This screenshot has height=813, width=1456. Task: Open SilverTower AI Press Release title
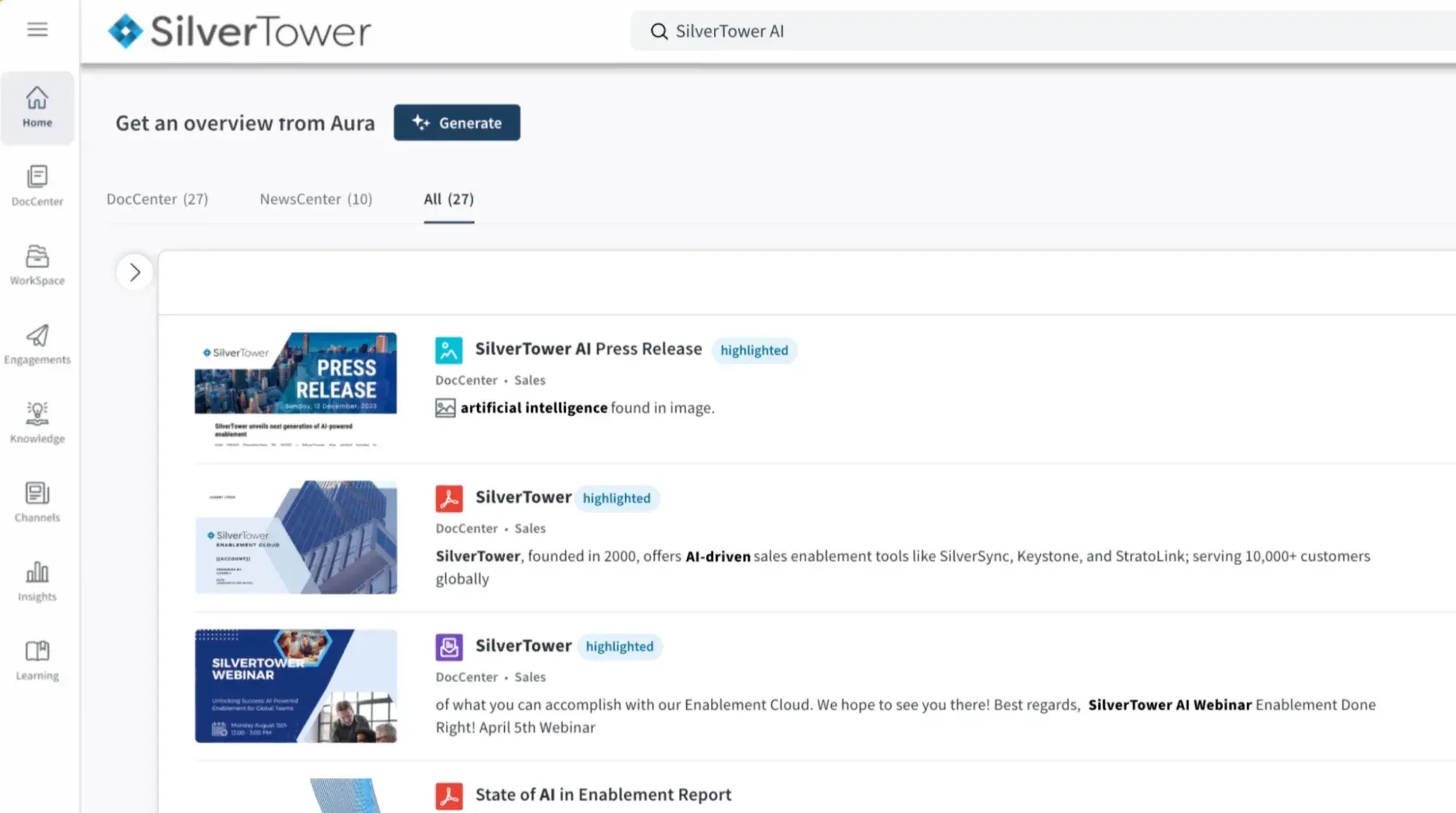click(x=589, y=349)
